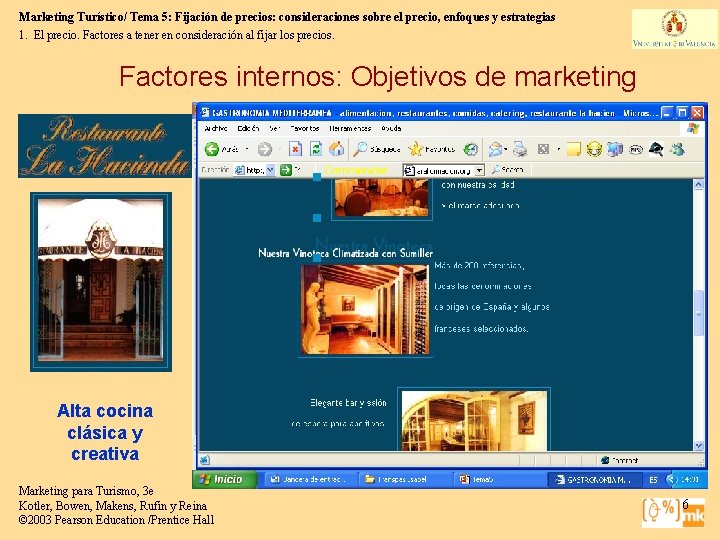Click the restaurant entrance photo
The height and width of the screenshot is (540, 720).
101,281
